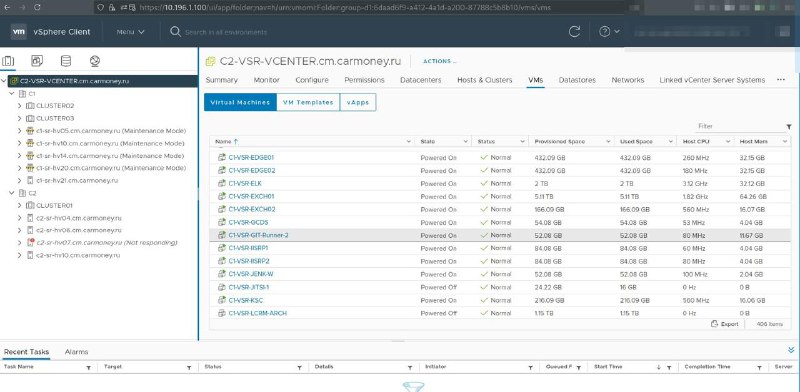Image resolution: width=800 pixels, height=392 pixels.
Task: Expand the CLUSTER01 node
Action: pos(19,206)
